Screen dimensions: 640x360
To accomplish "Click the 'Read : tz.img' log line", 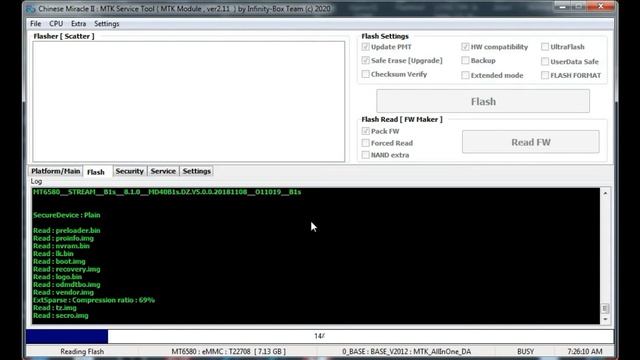I will 55,308.
